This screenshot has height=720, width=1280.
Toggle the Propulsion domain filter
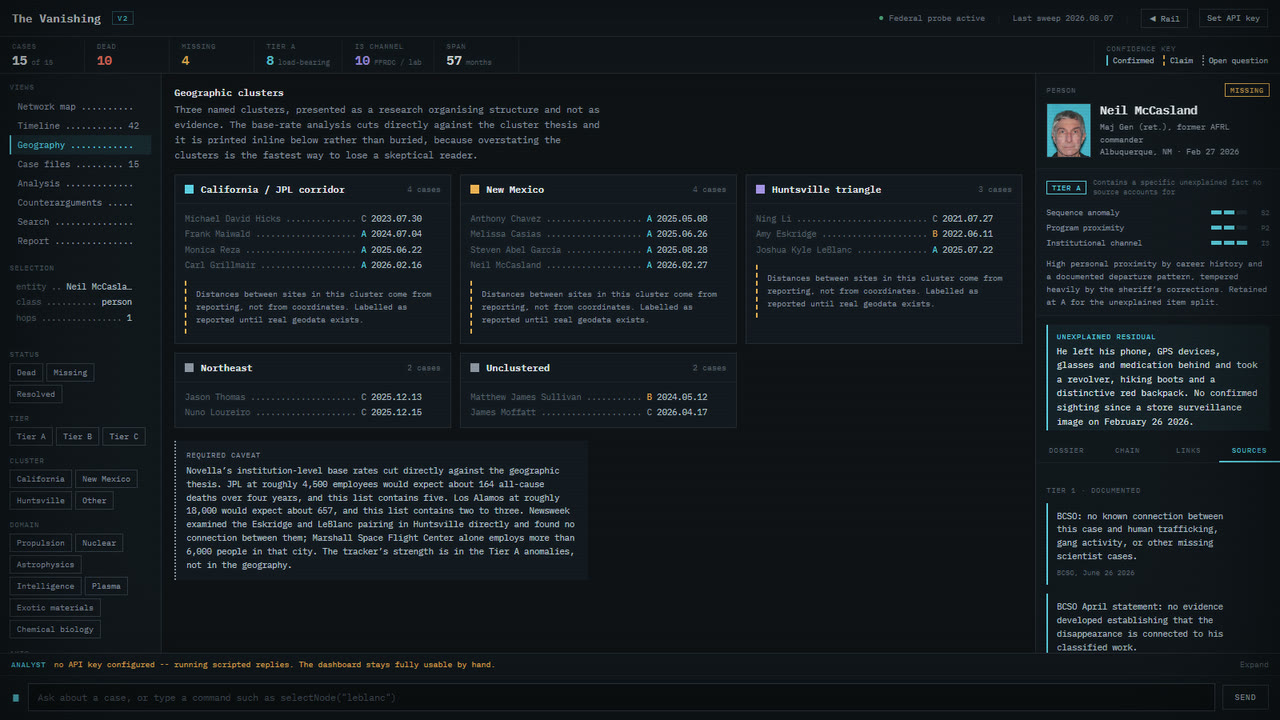(41, 543)
